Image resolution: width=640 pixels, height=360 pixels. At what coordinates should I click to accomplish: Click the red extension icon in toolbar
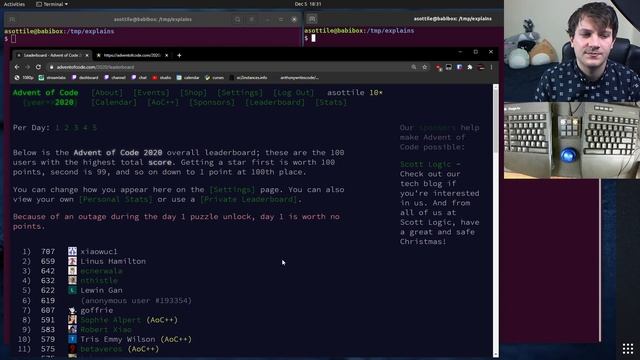point(438,67)
